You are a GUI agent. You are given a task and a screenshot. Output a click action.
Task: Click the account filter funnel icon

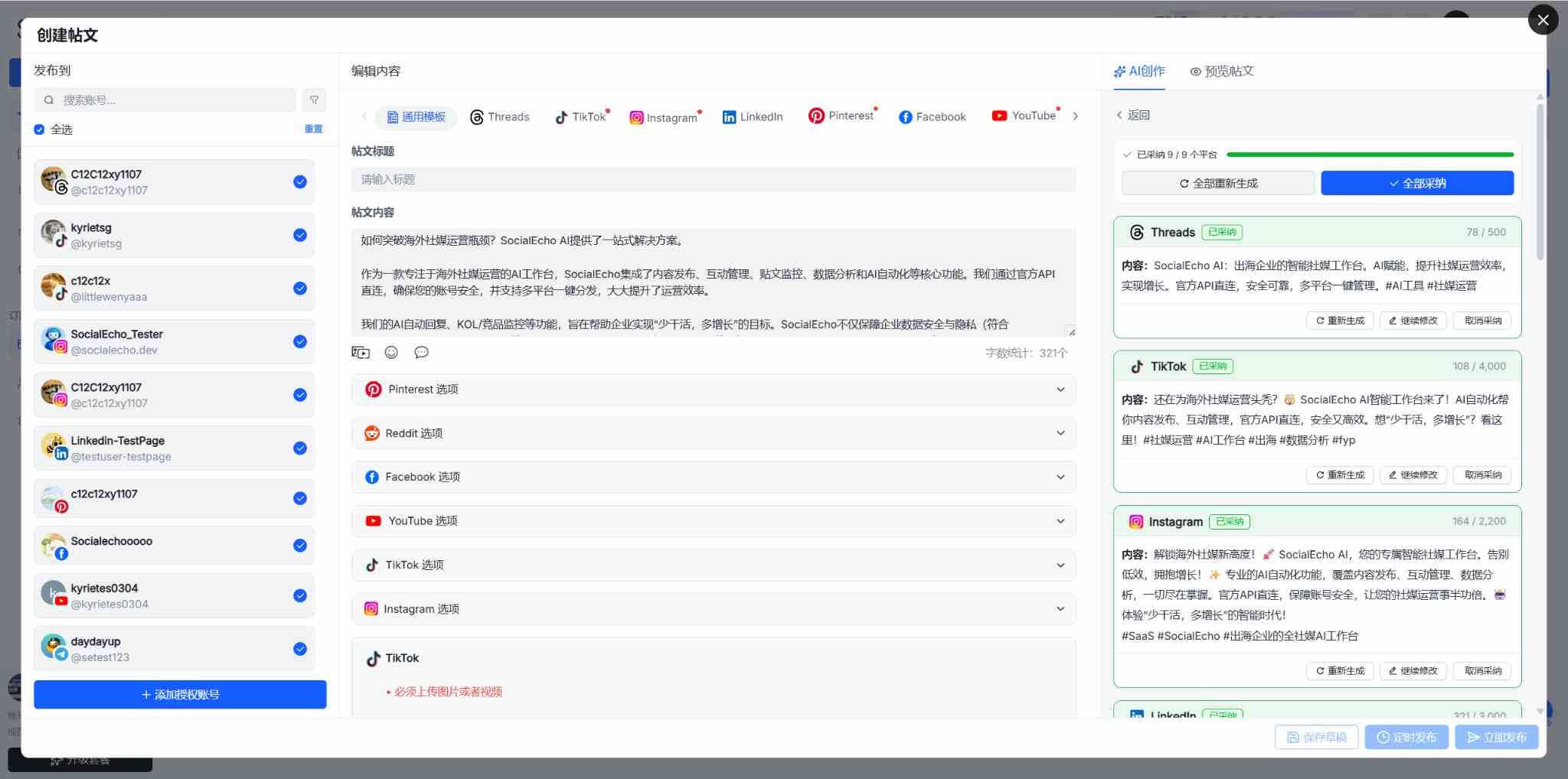[x=314, y=99]
